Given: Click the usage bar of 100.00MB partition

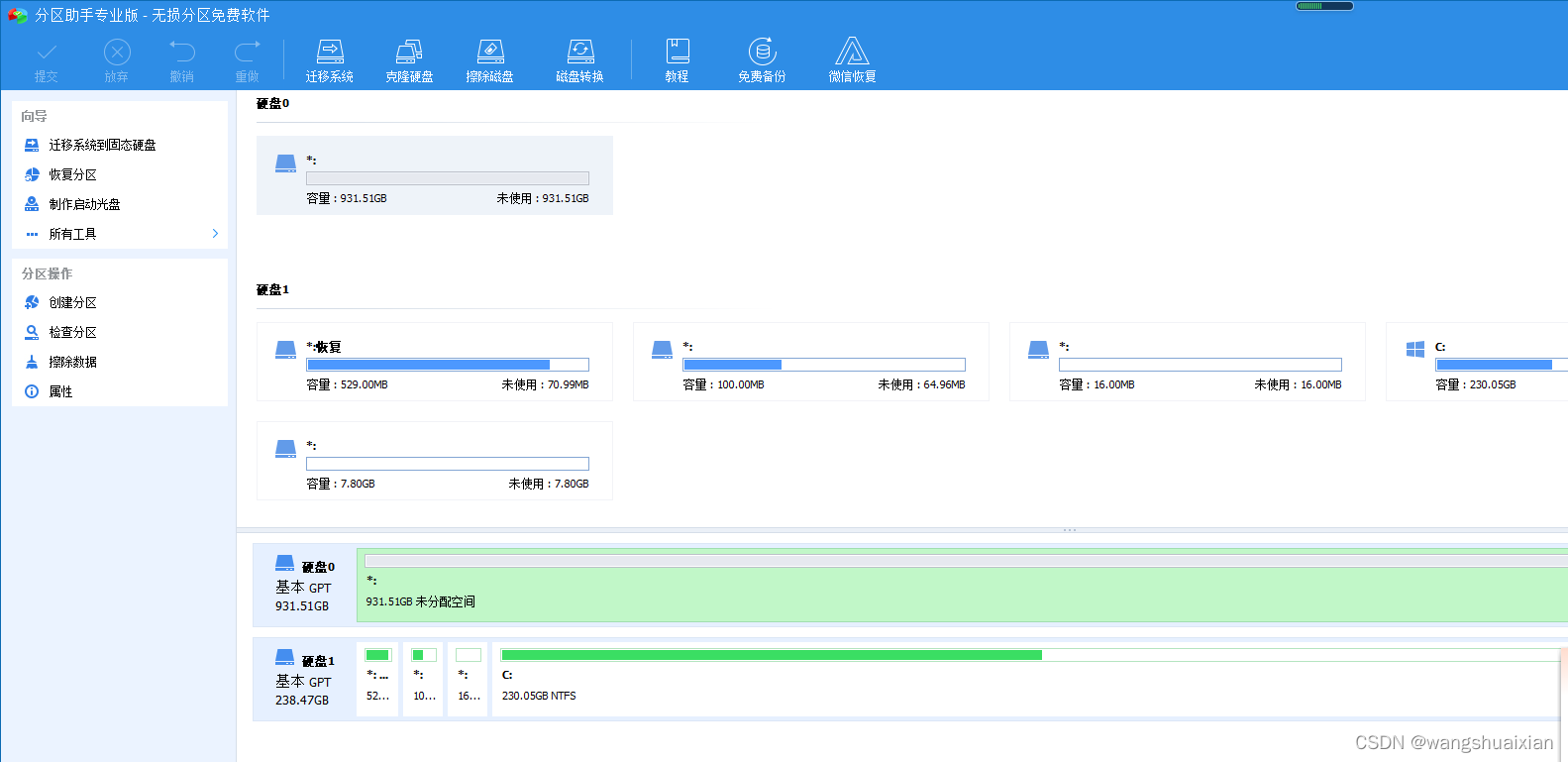Looking at the screenshot, I should [x=824, y=365].
